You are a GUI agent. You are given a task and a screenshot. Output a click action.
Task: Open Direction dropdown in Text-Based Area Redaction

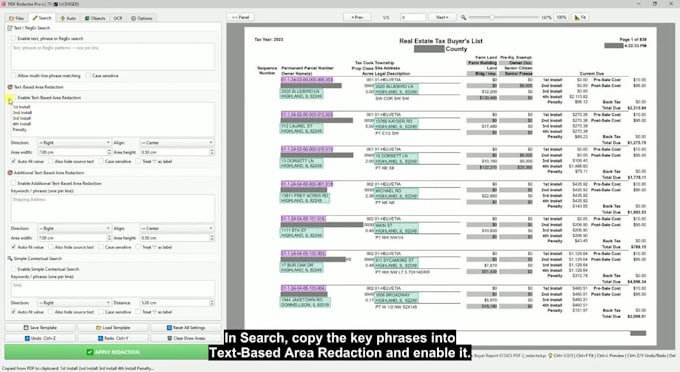74,143
